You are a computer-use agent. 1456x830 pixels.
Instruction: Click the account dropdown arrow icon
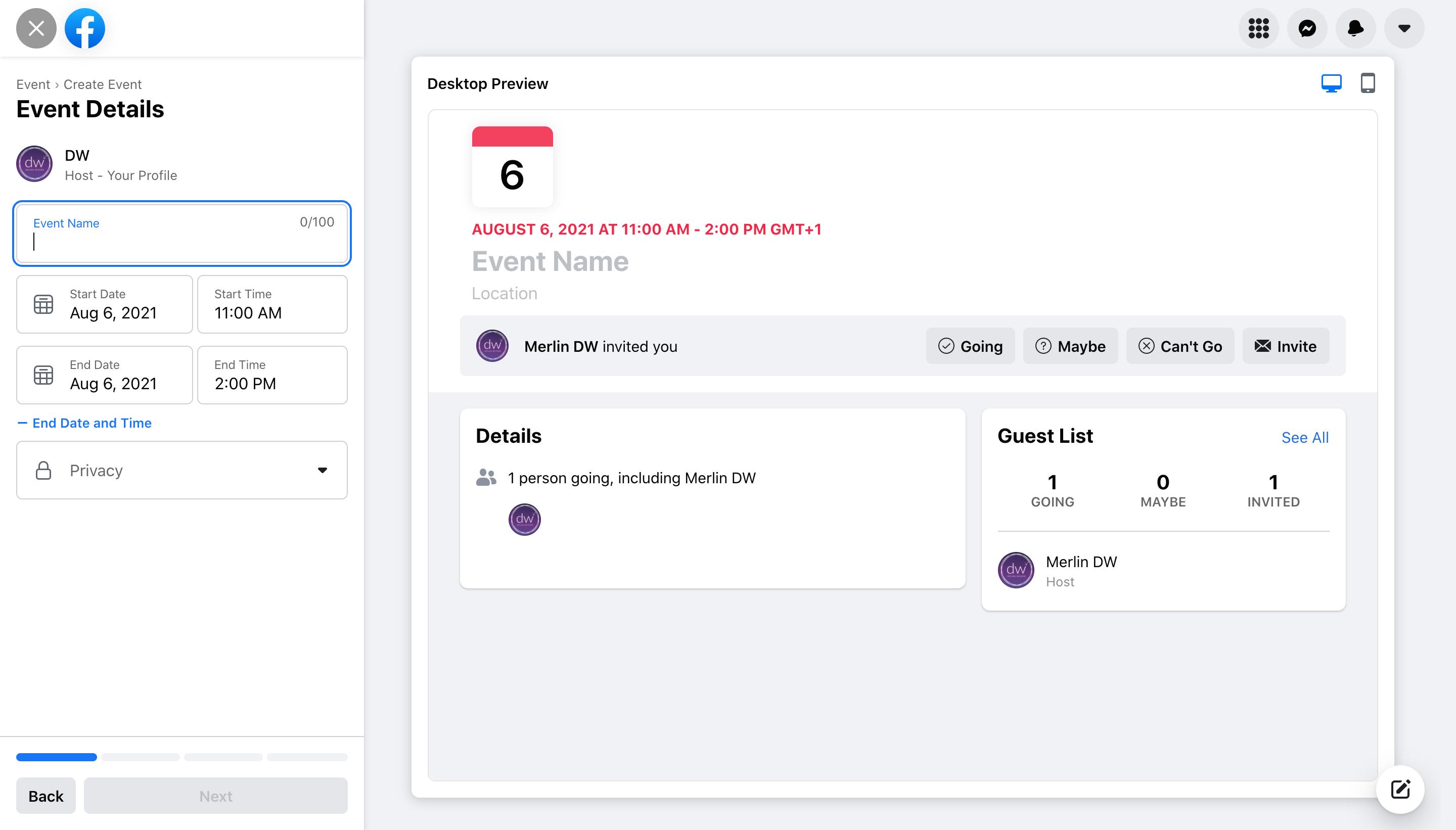[1404, 27]
